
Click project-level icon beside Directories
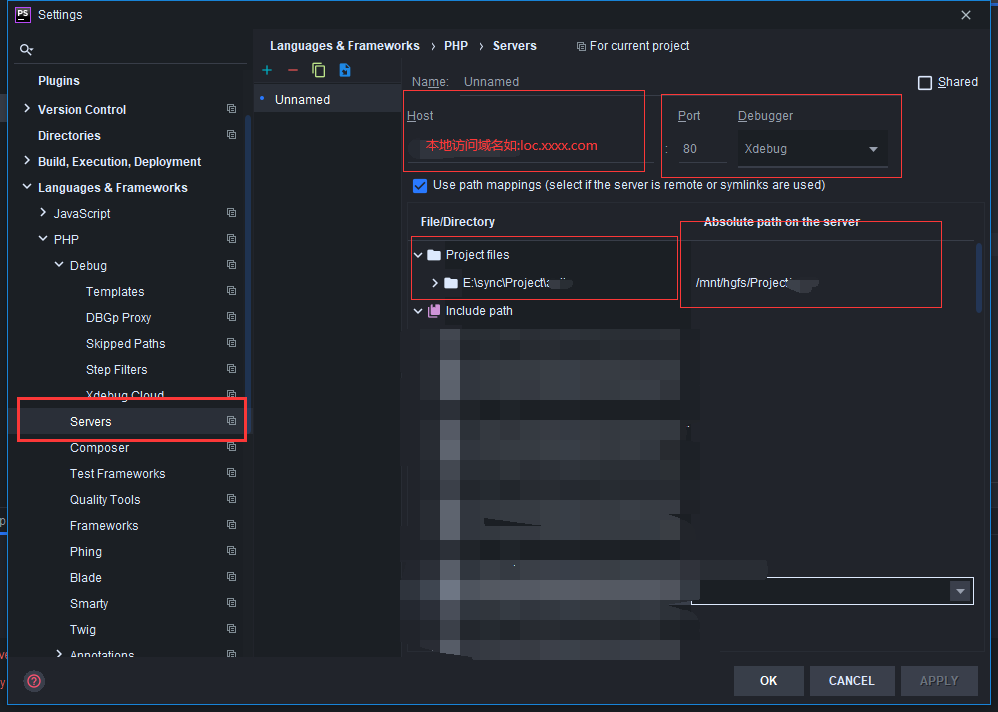(x=232, y=135)
